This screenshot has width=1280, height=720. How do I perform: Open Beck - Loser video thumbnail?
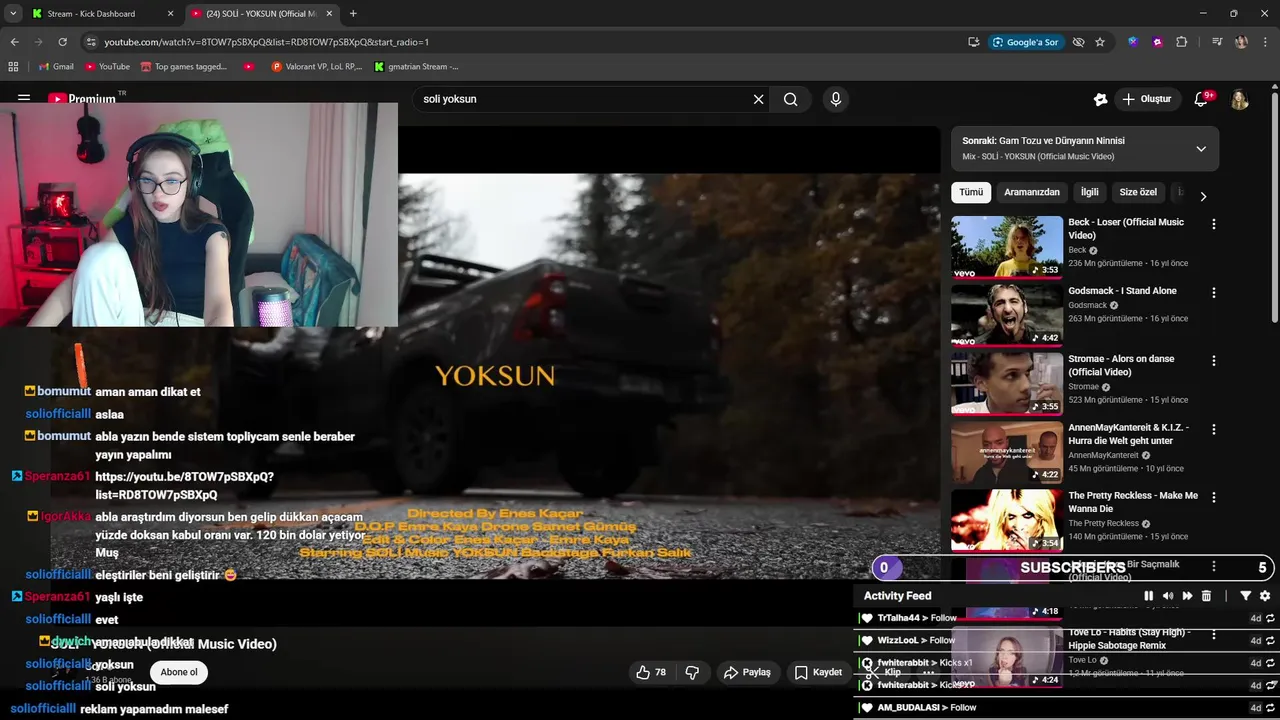(1007, 247)
